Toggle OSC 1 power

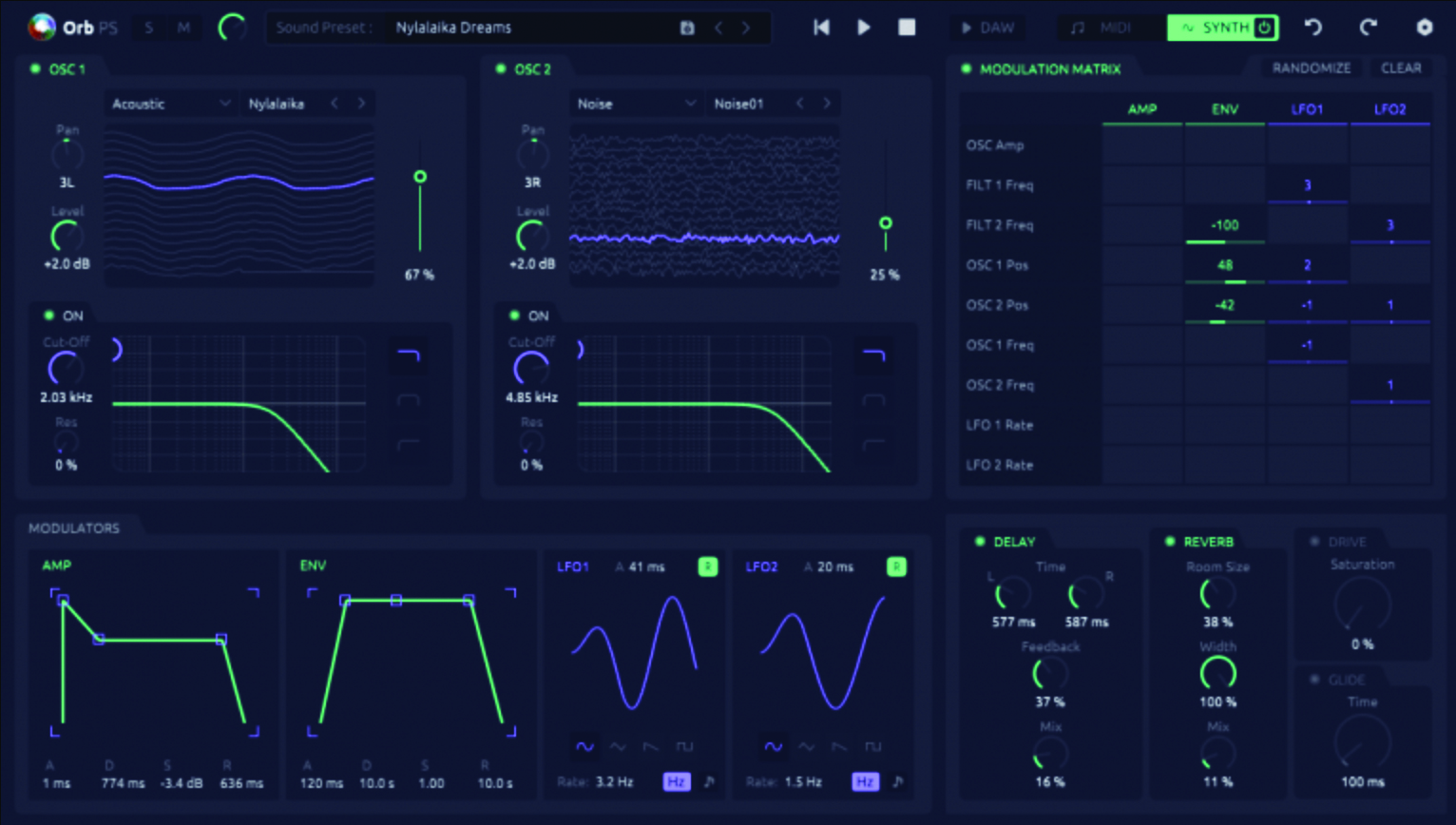tap(35, 68)
